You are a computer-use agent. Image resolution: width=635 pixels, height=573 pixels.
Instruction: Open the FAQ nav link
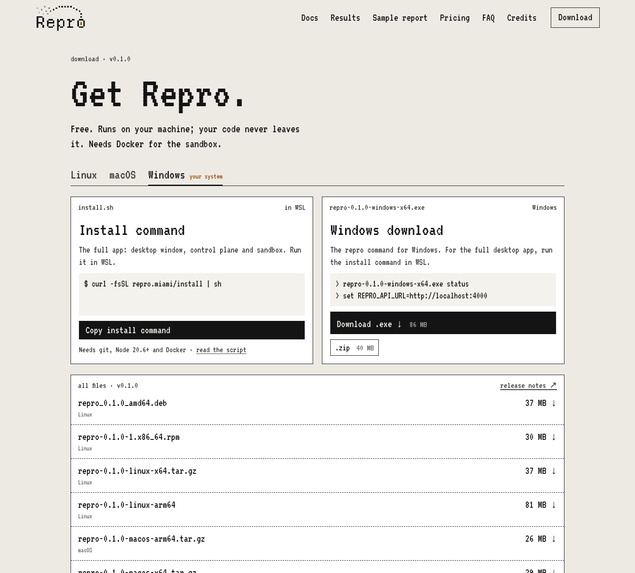(488, 18)
